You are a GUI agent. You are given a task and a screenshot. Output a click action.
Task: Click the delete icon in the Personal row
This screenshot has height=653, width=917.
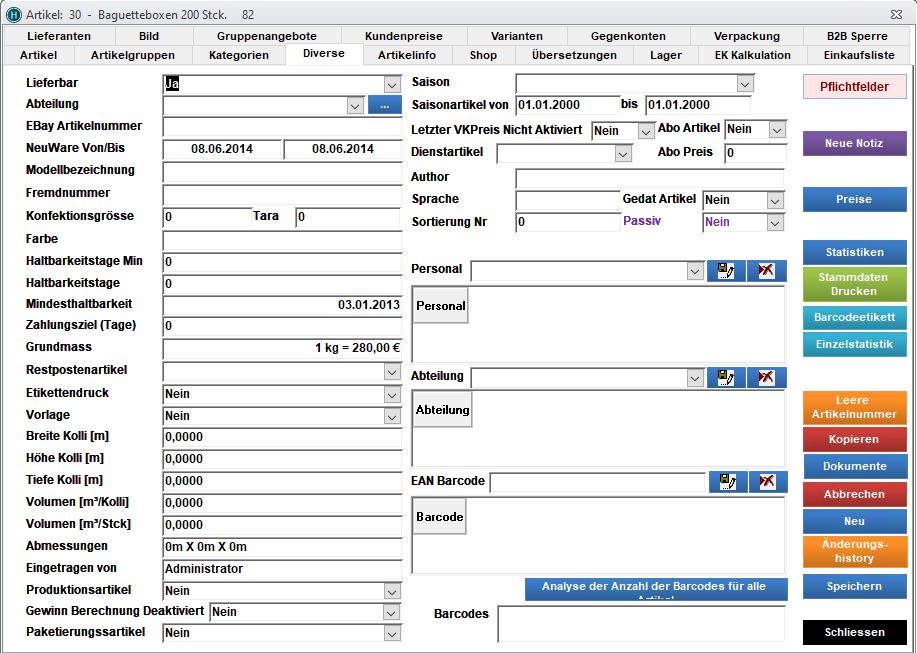point(766,271)
